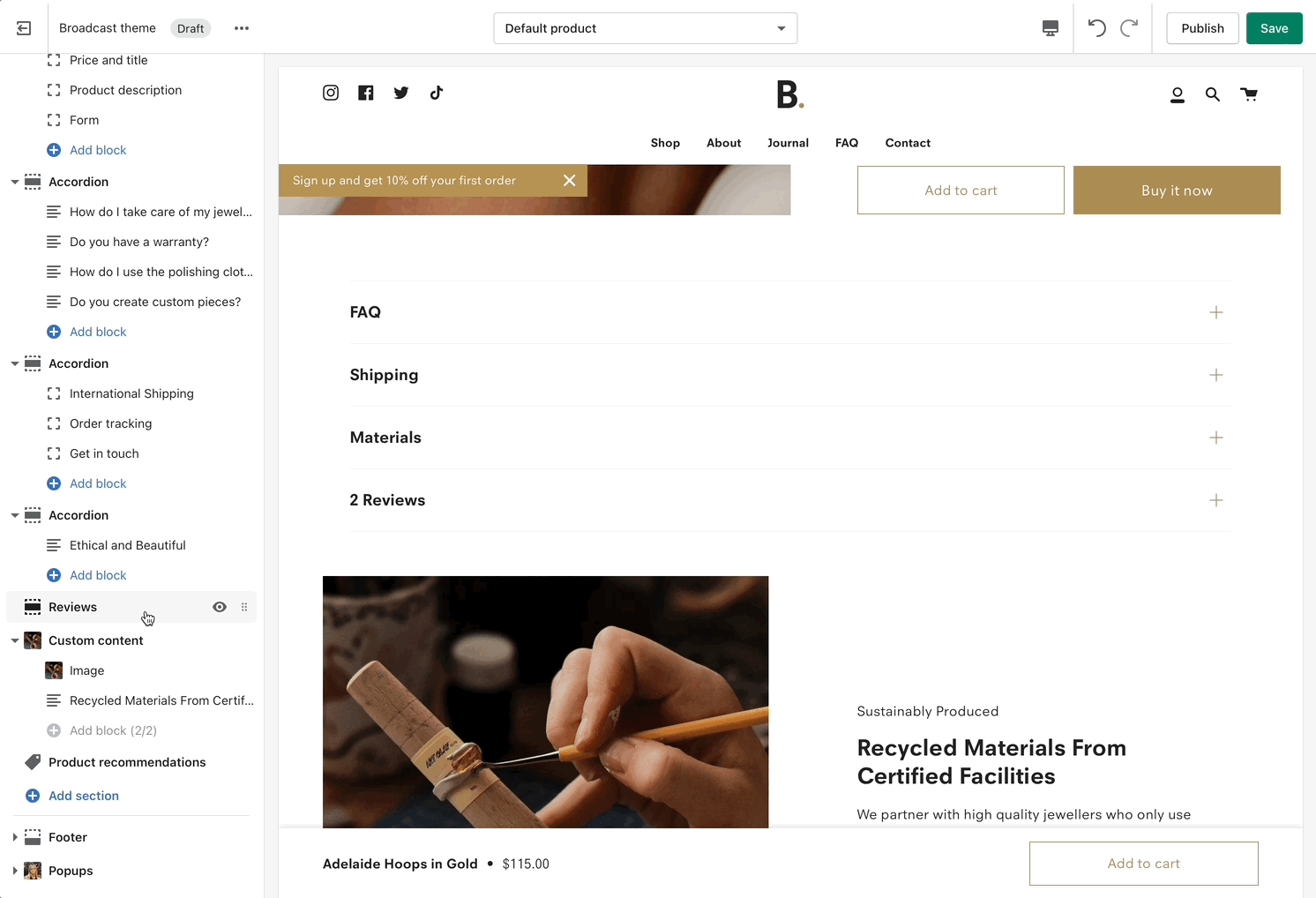Viewport: 1316px width, 898px height.
Task: Click the green Save button
Action: (x=1274, y=28)
